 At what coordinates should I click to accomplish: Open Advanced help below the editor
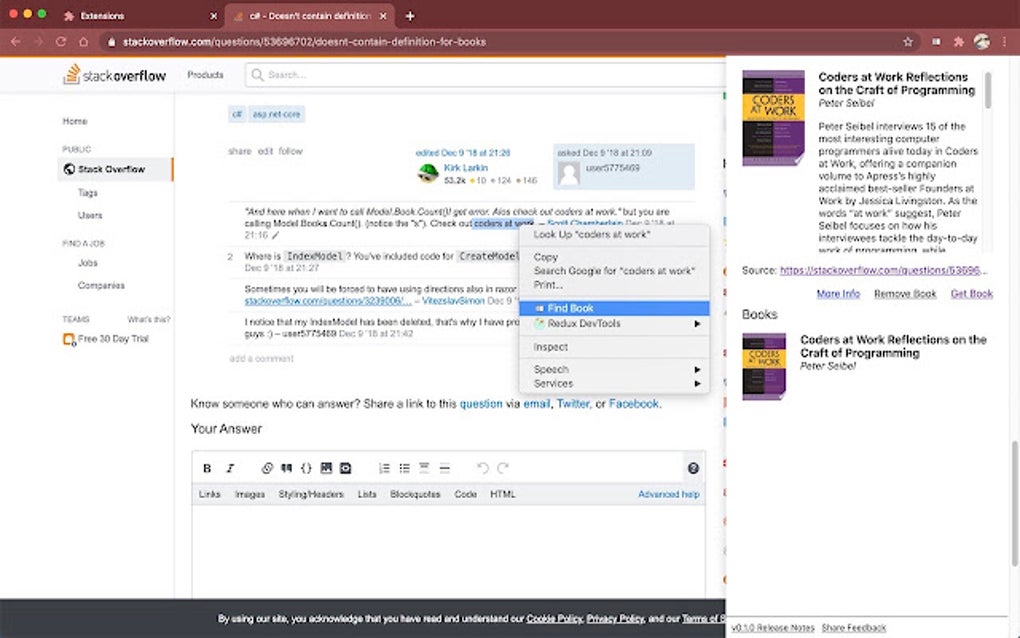[x=668, y=493]
